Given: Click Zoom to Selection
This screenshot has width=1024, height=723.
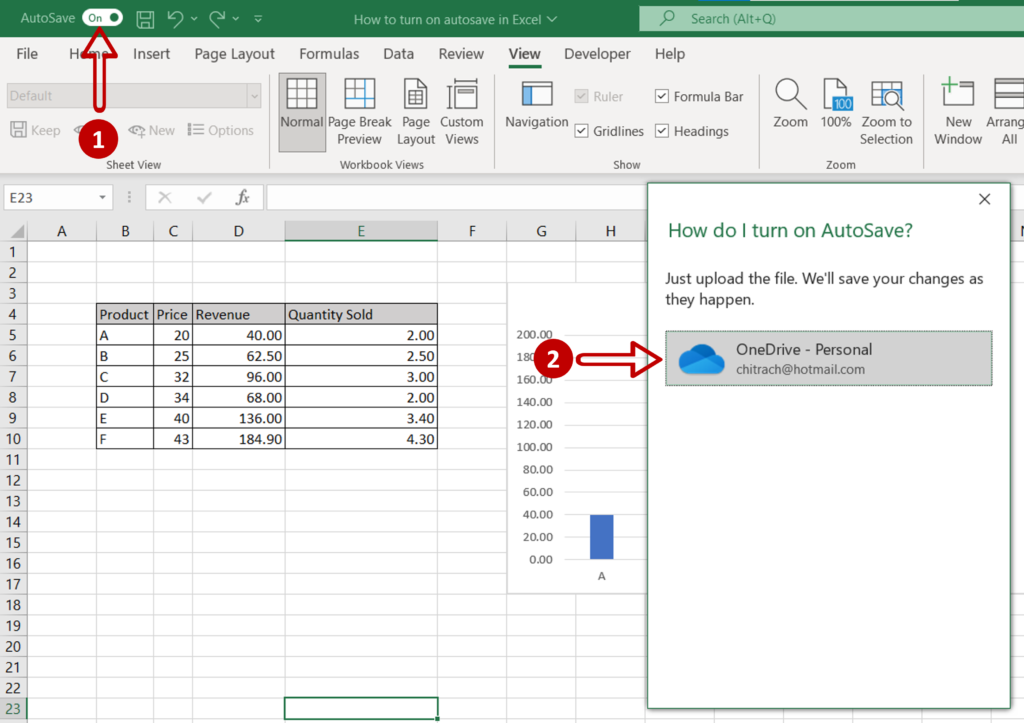Looking at the screenshot, I should tap(887, 105).
